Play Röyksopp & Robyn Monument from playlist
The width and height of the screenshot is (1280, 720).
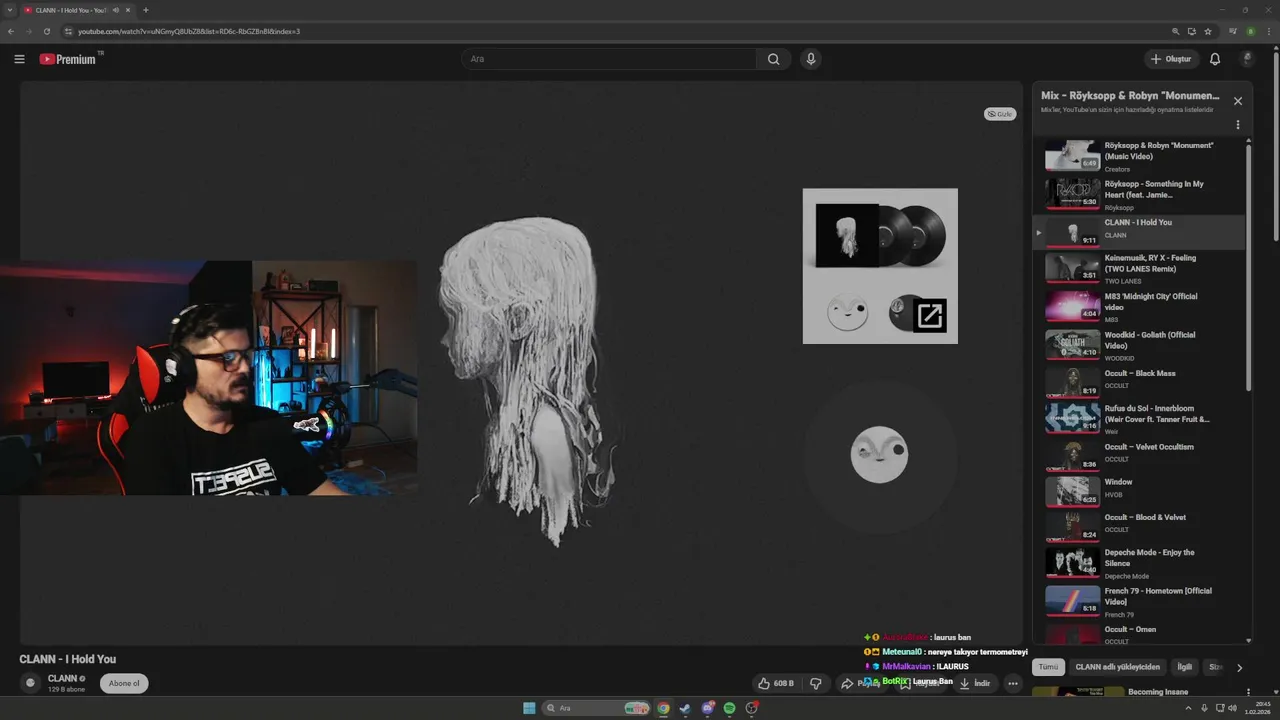pyautogui.click(x=1139, y=156)
